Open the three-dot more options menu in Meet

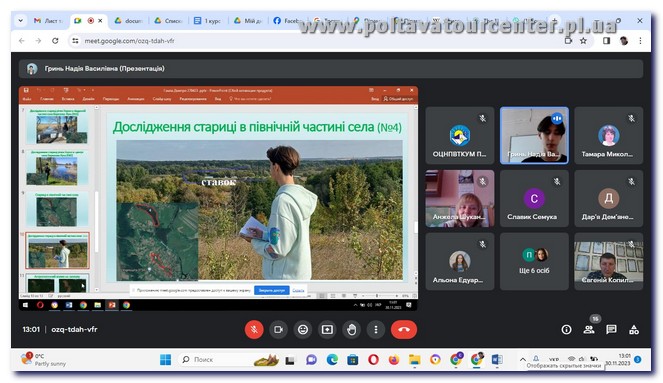(x=376, y=329)
